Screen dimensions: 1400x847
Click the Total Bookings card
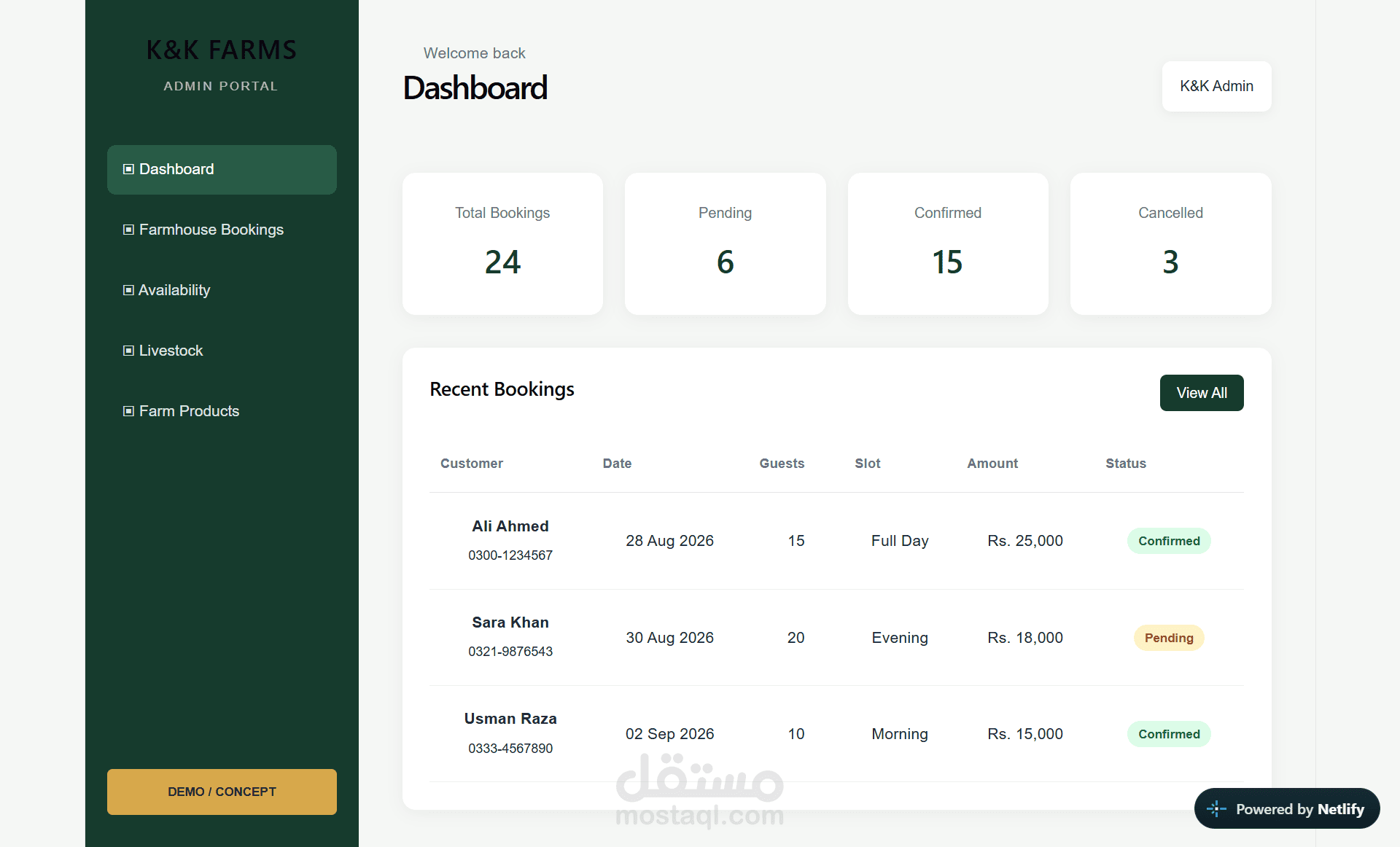pos(502,243)
